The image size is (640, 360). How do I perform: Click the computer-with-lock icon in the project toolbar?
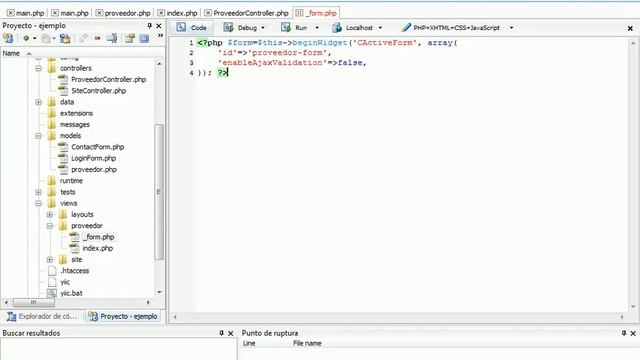[65, 38]
